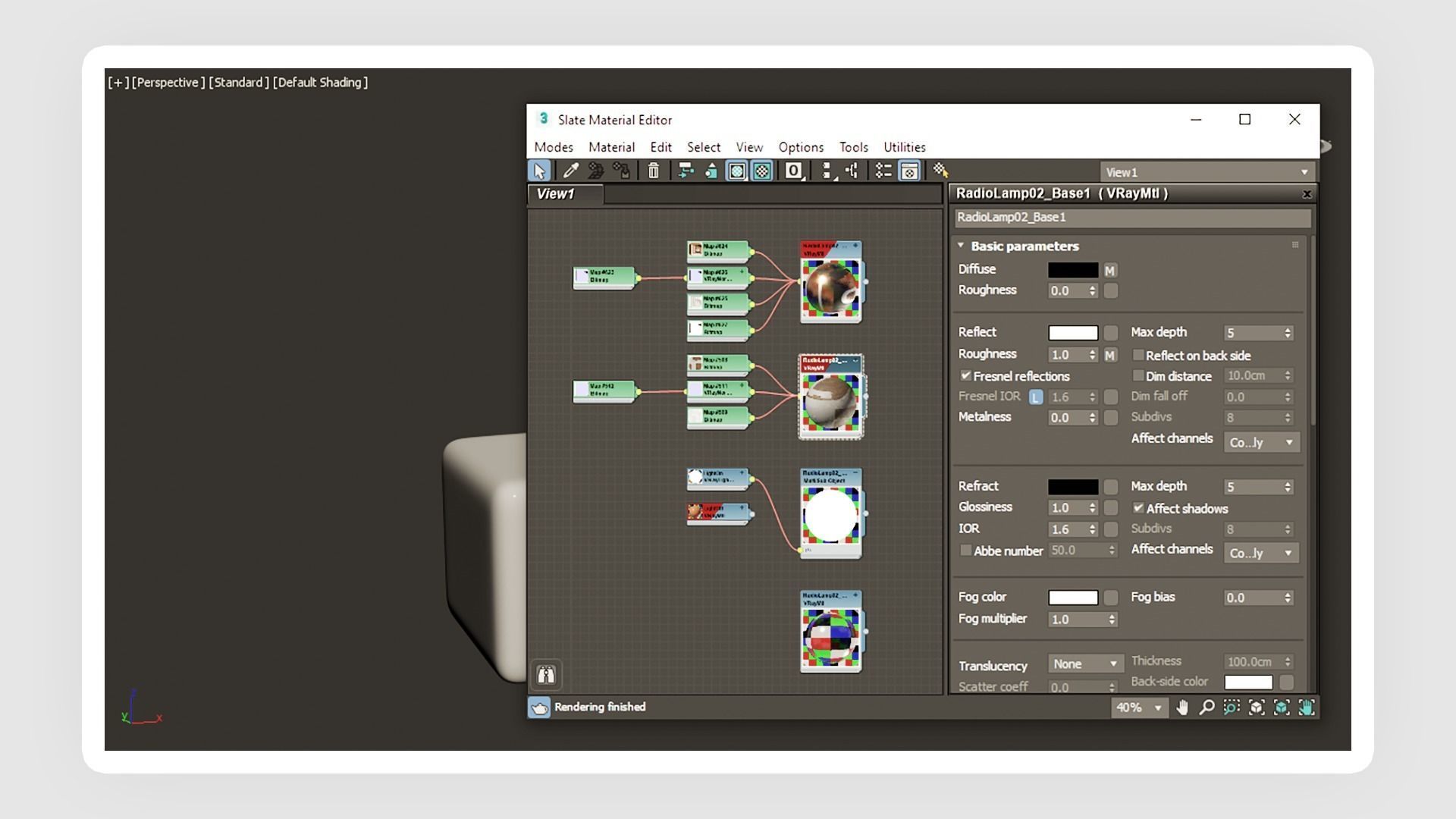Click the Diffuse M map button

(1110, 271)
